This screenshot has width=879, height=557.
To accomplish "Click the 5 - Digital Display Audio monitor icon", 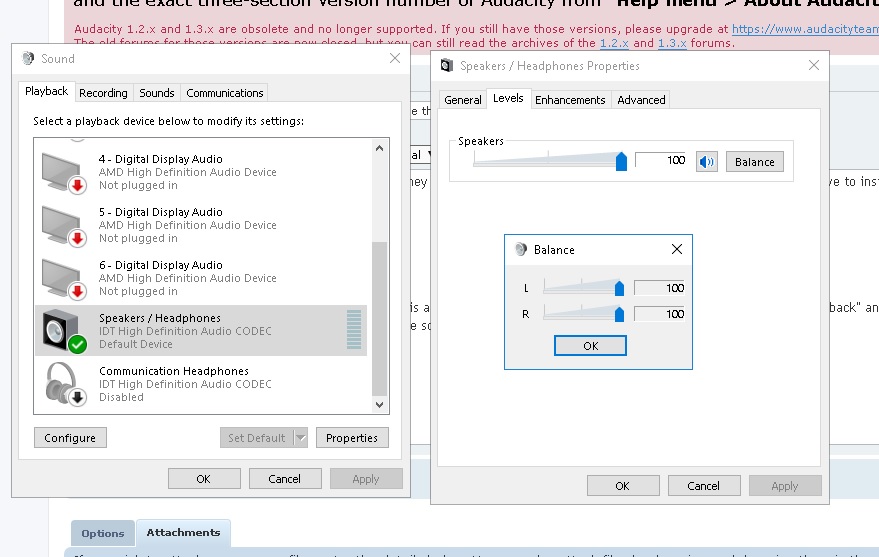I will pyautogui.click(x=63, y=226).
